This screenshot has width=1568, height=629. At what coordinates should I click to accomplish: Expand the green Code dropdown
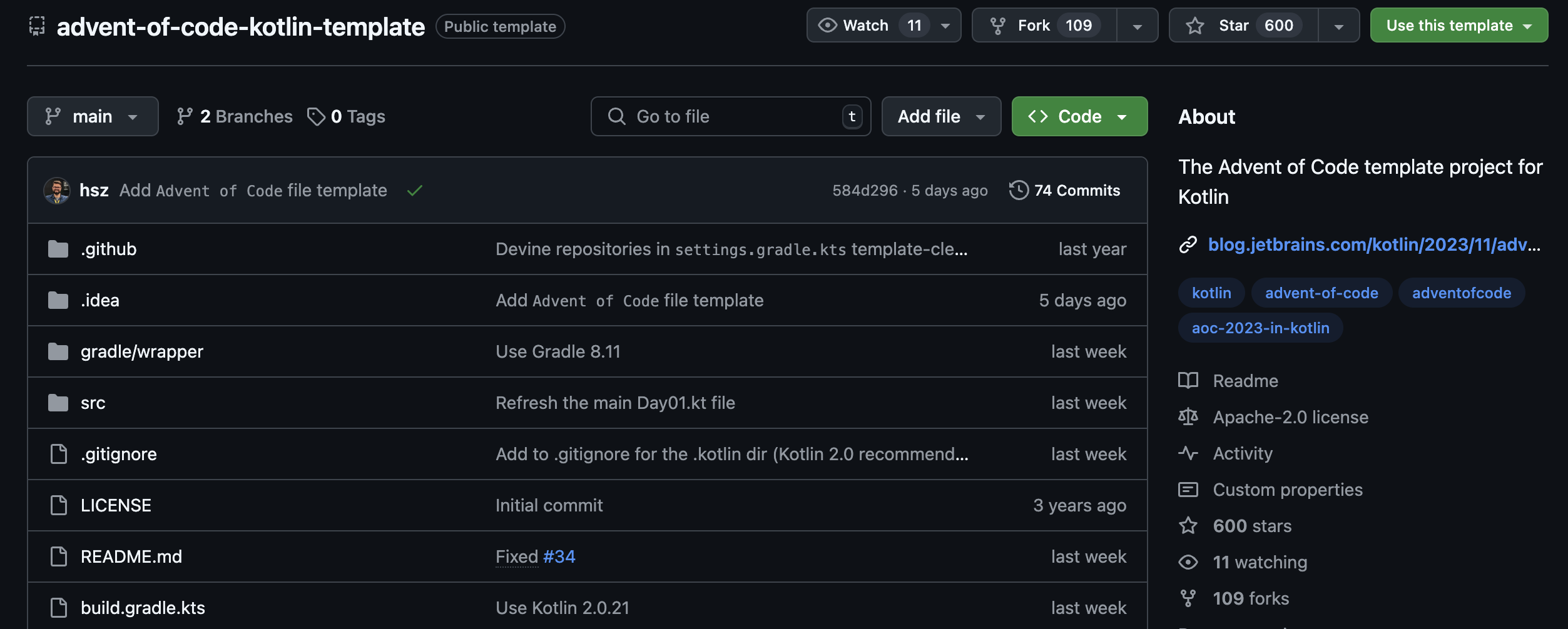click(x=1079, y=116)
